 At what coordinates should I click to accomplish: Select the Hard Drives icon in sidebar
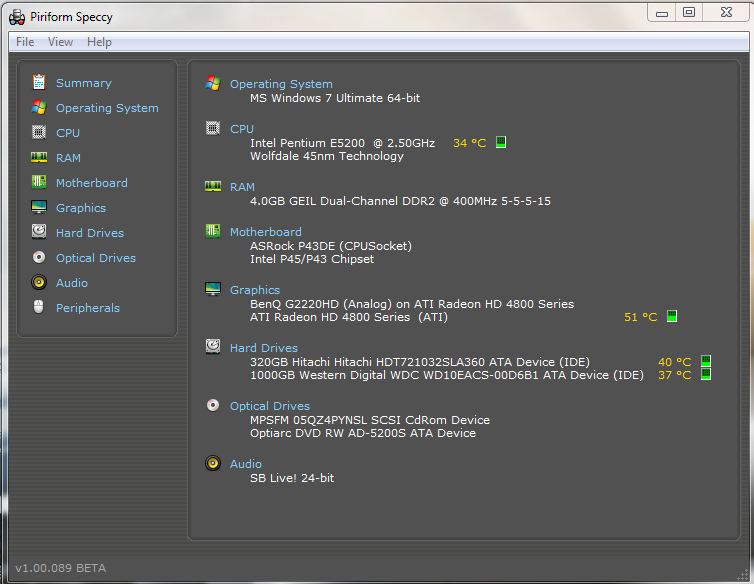39,232
